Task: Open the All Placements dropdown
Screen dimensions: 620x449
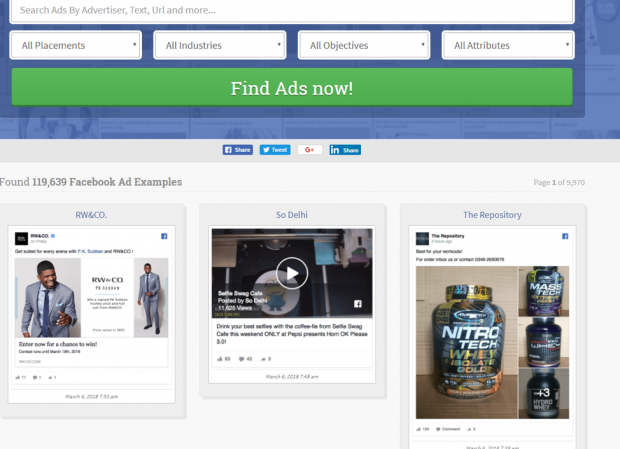Action: (x=76, y=45)
